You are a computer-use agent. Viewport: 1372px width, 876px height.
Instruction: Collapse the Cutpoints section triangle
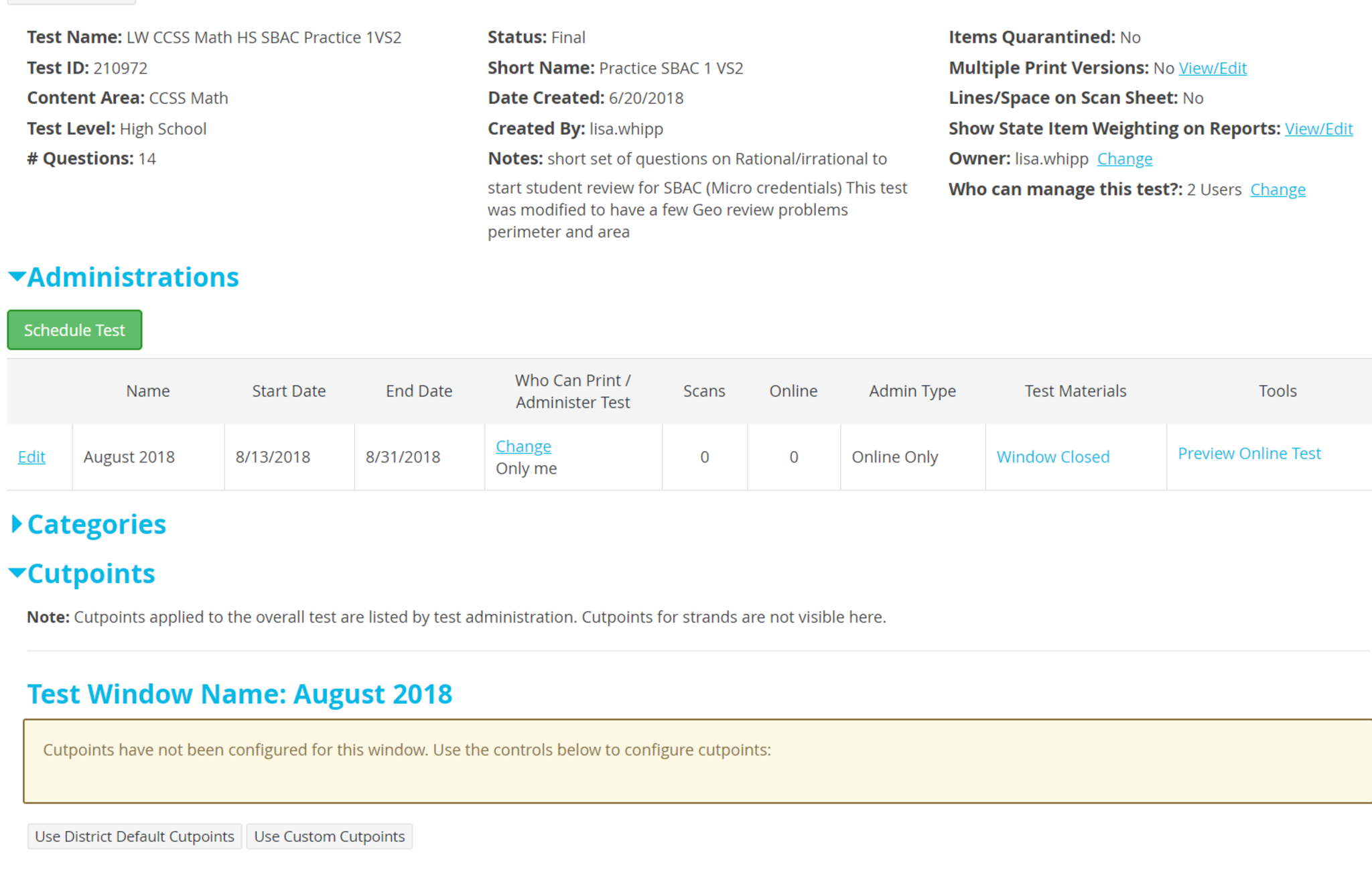coord(17,572)
